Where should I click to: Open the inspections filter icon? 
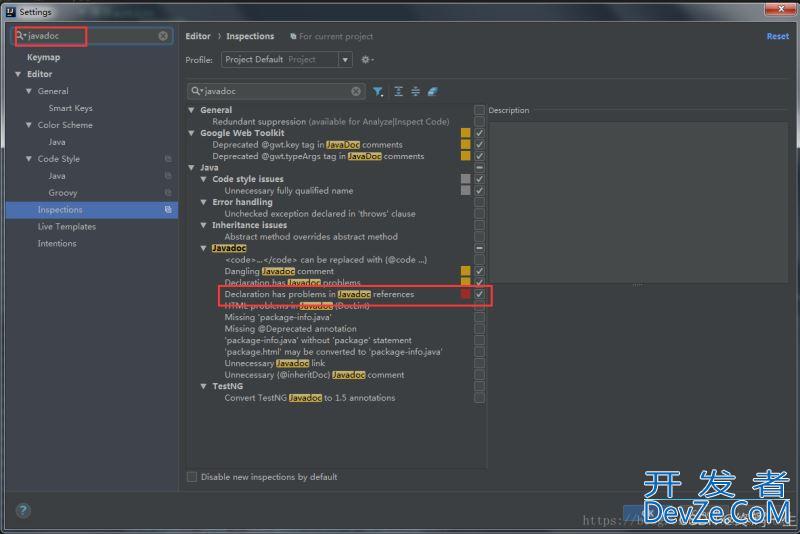[378, 91]
